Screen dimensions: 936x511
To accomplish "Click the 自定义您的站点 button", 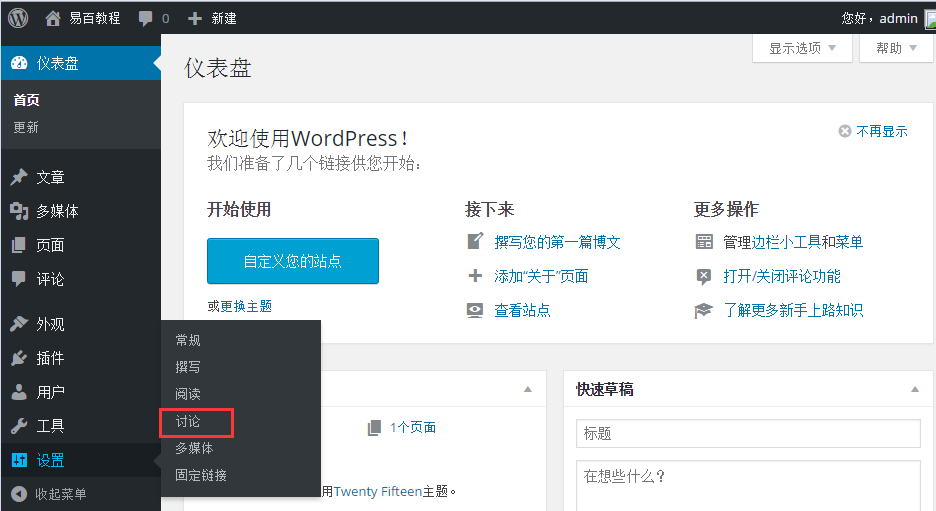I will click(x=292, y=261).
